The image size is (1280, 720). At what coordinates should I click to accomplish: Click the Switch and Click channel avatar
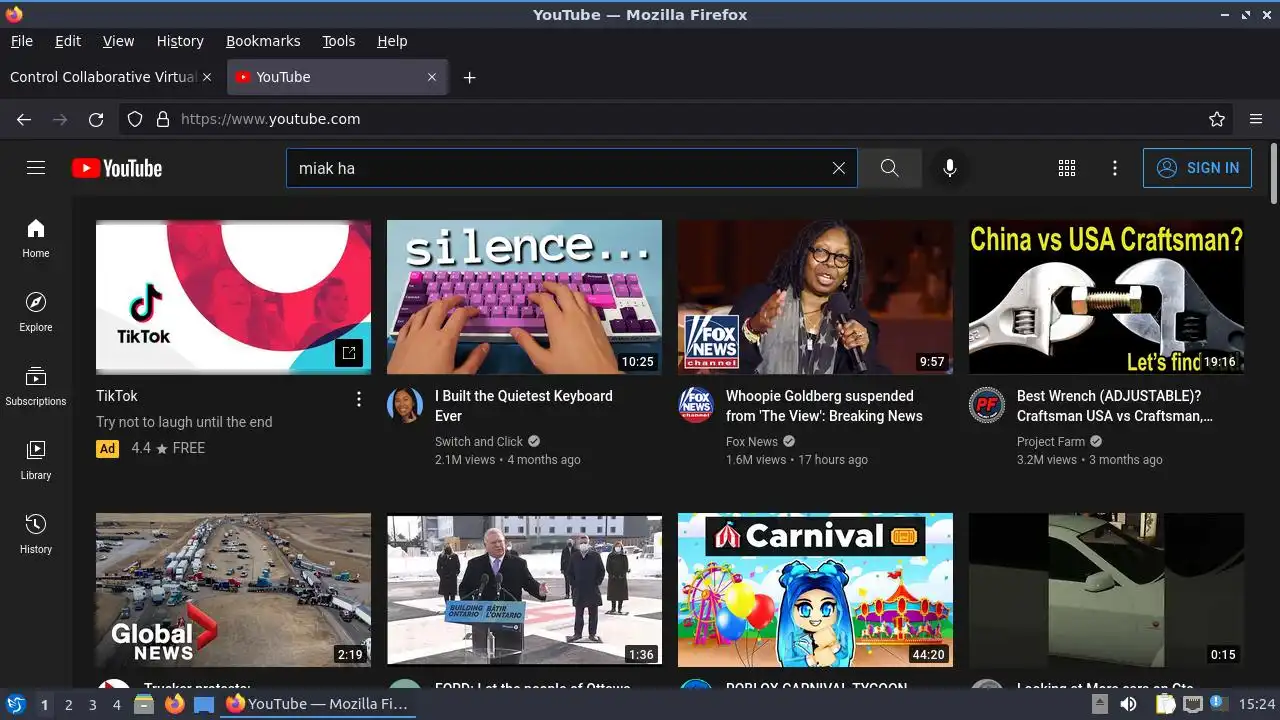(x=405, y=405)
